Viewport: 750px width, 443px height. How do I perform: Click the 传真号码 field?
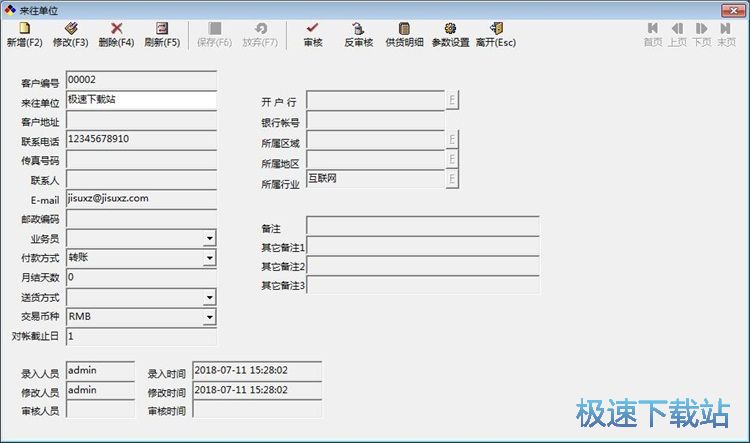click(x=141, y=159)
